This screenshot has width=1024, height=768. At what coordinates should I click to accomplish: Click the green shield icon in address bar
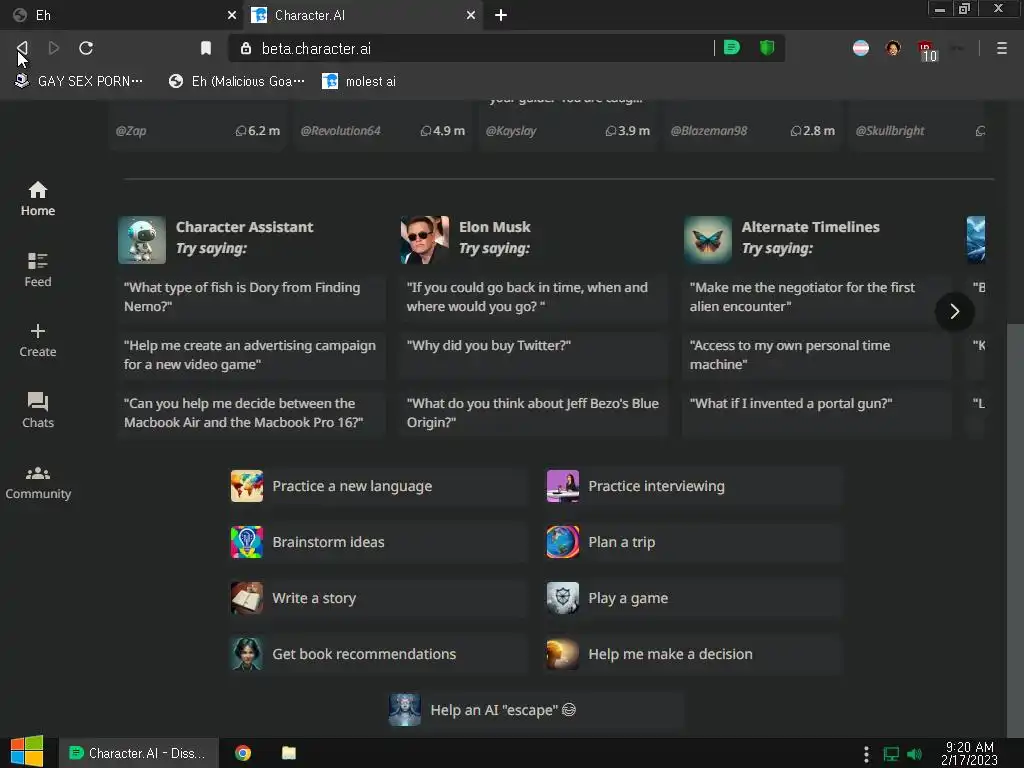point(767,48)
